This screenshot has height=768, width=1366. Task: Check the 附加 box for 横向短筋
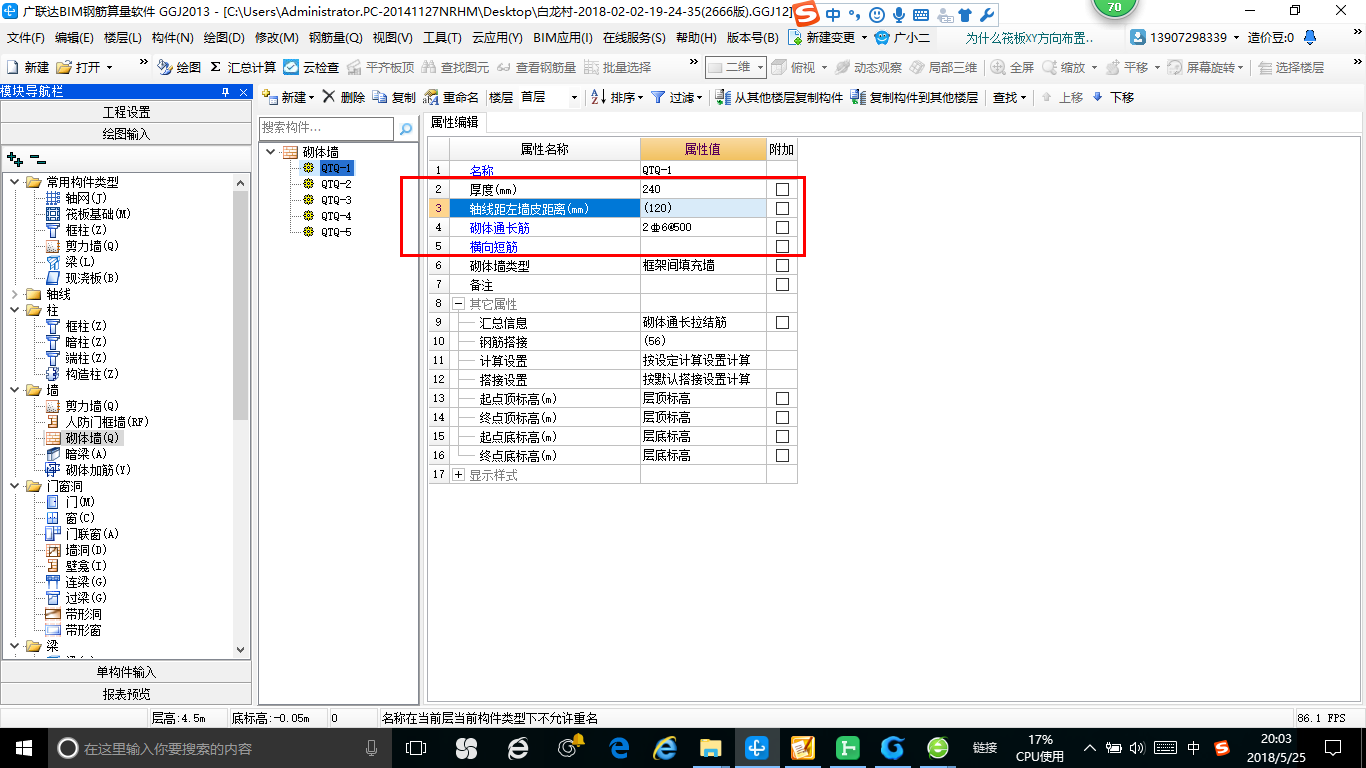tap(782, 246)
